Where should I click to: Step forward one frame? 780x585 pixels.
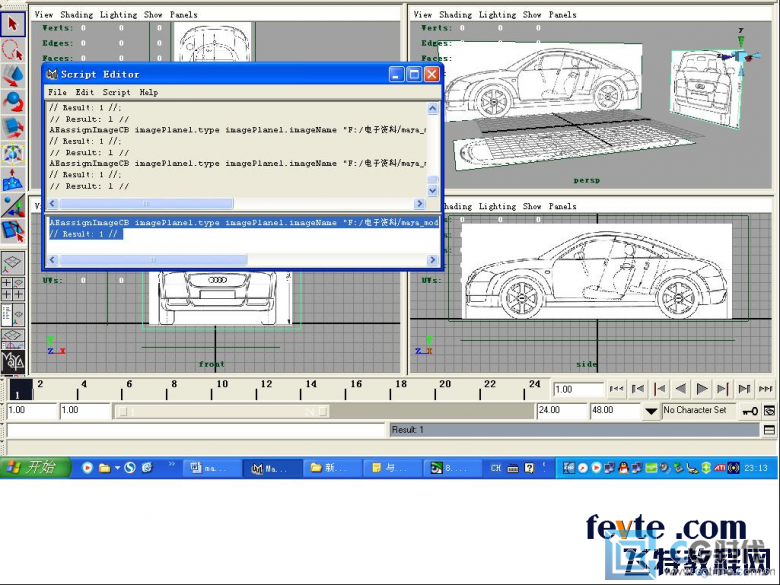tap(744, 389)
